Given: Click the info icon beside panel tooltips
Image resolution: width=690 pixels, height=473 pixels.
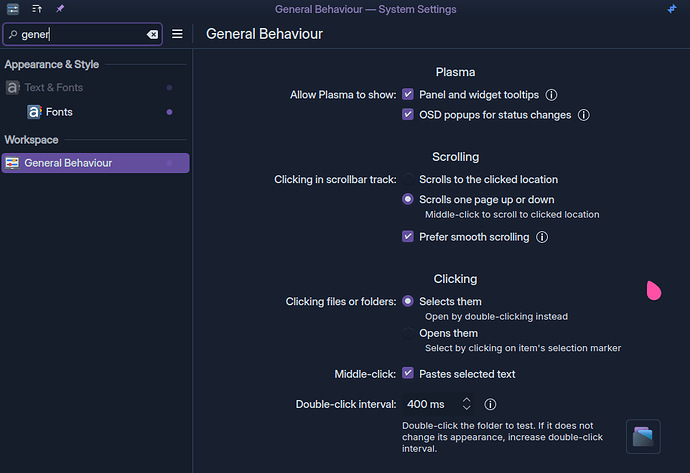Looking at the screenshot, I should point(551,95).
